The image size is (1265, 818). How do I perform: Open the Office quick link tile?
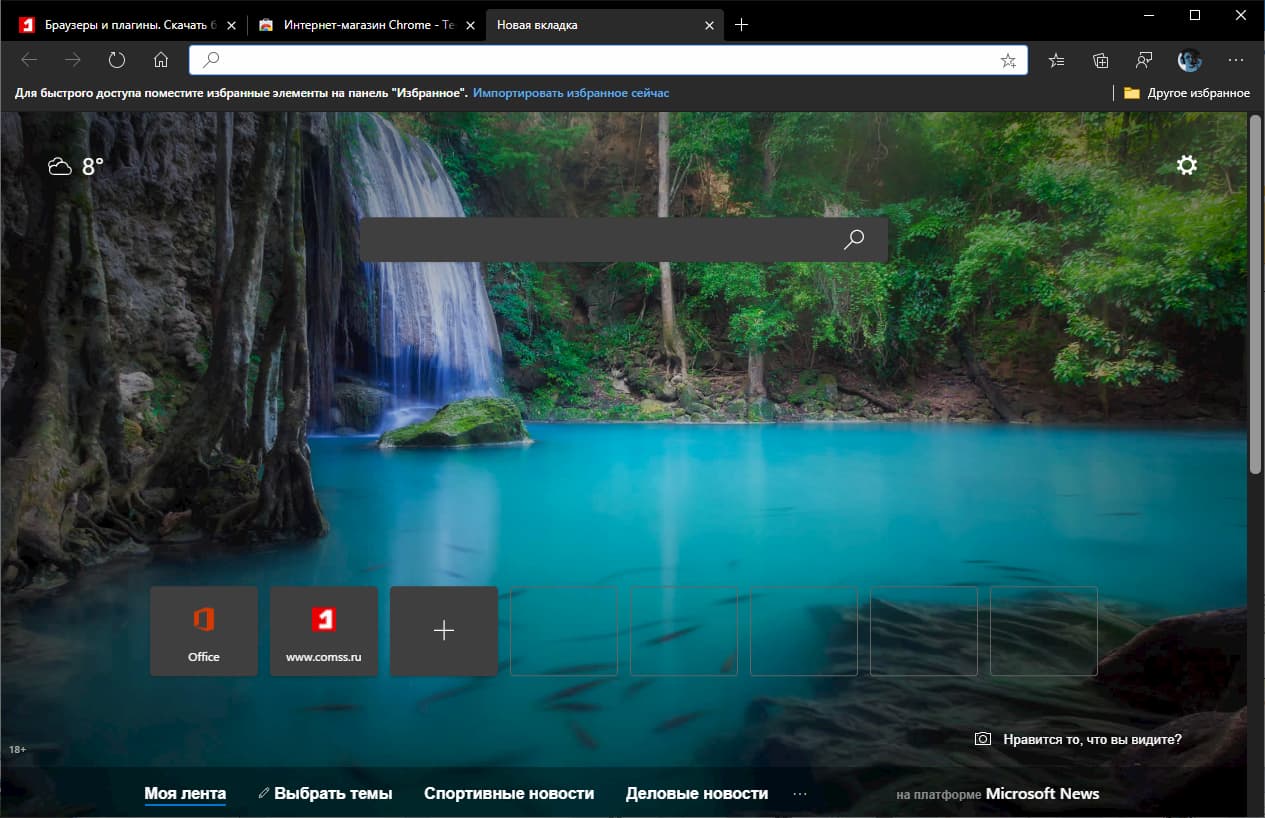click(x=204, y=631)
